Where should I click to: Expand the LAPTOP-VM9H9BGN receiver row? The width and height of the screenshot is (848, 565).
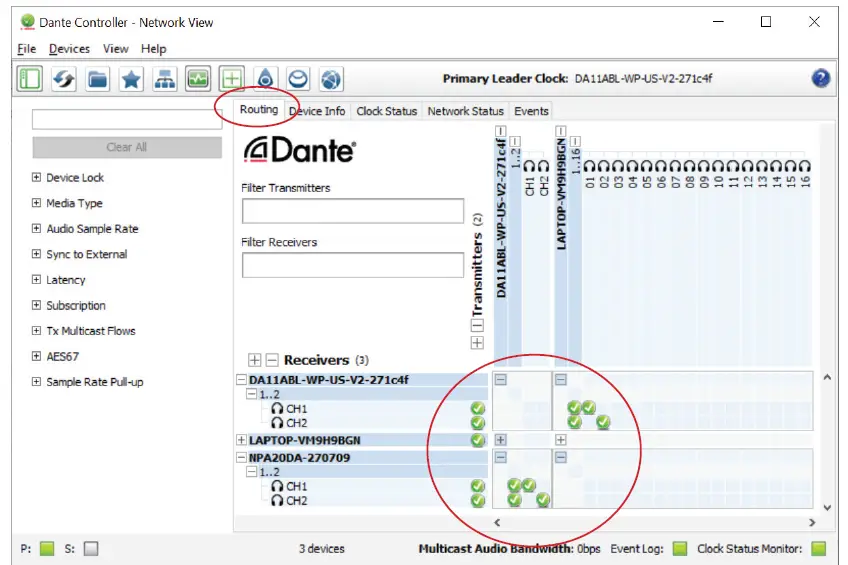pos(242,440)
